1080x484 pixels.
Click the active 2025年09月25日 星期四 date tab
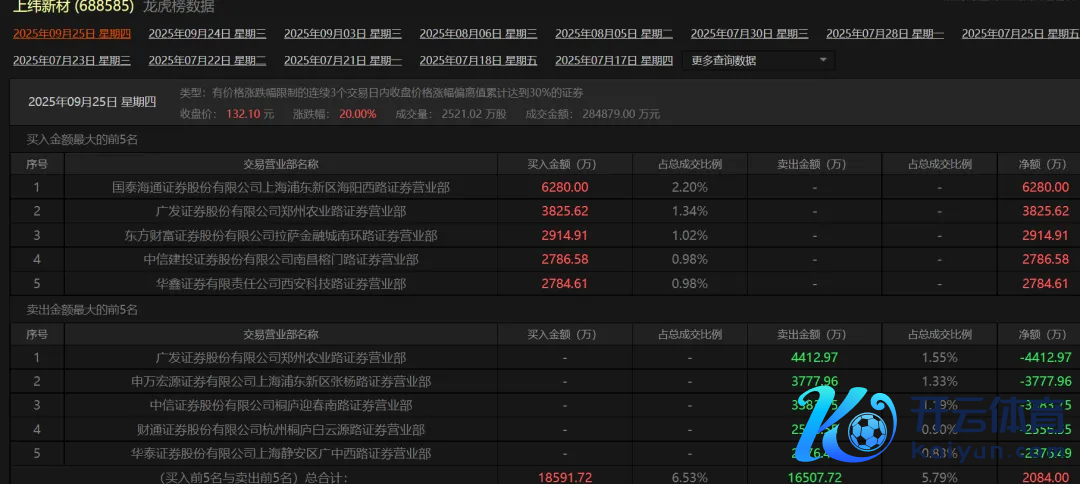[x=72, y=34]
